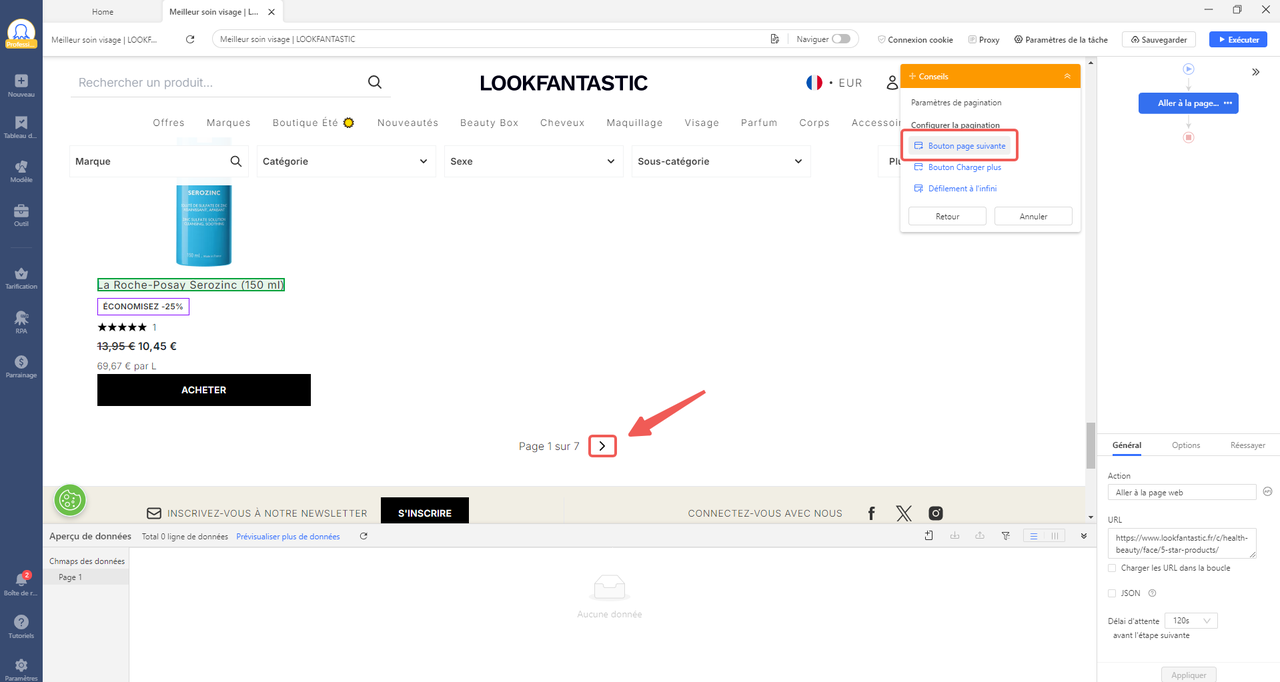Image resolution: width=1280 pixels, height=682 pixels.
Task: Open the Général tab
Action: (x=1126, y=445)
